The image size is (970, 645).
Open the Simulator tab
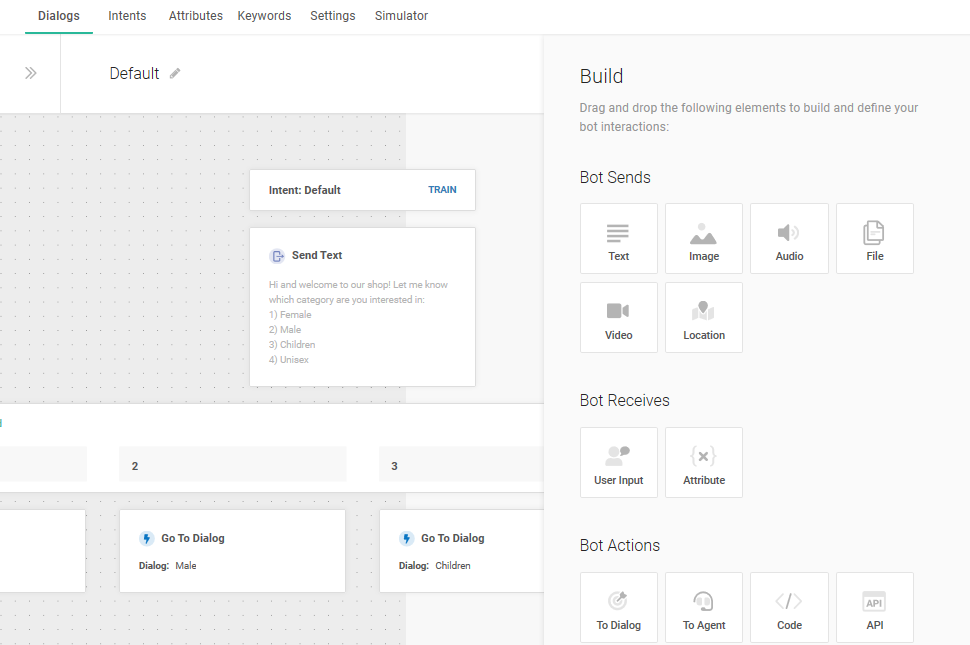(401, 16)
